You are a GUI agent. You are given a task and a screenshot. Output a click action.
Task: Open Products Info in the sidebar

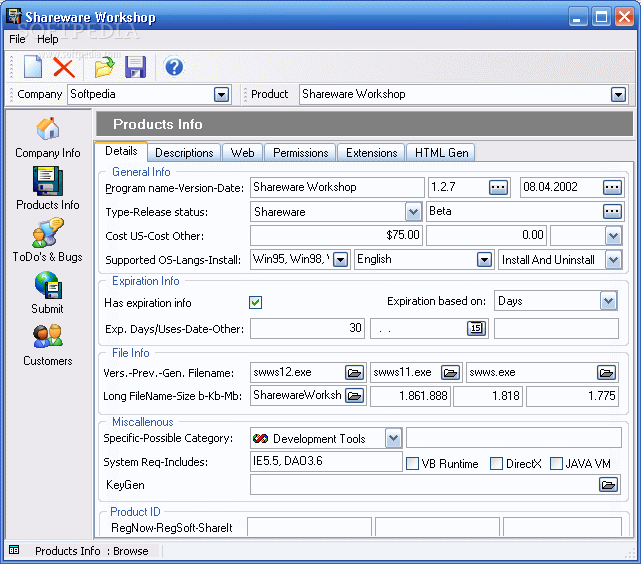48,188
